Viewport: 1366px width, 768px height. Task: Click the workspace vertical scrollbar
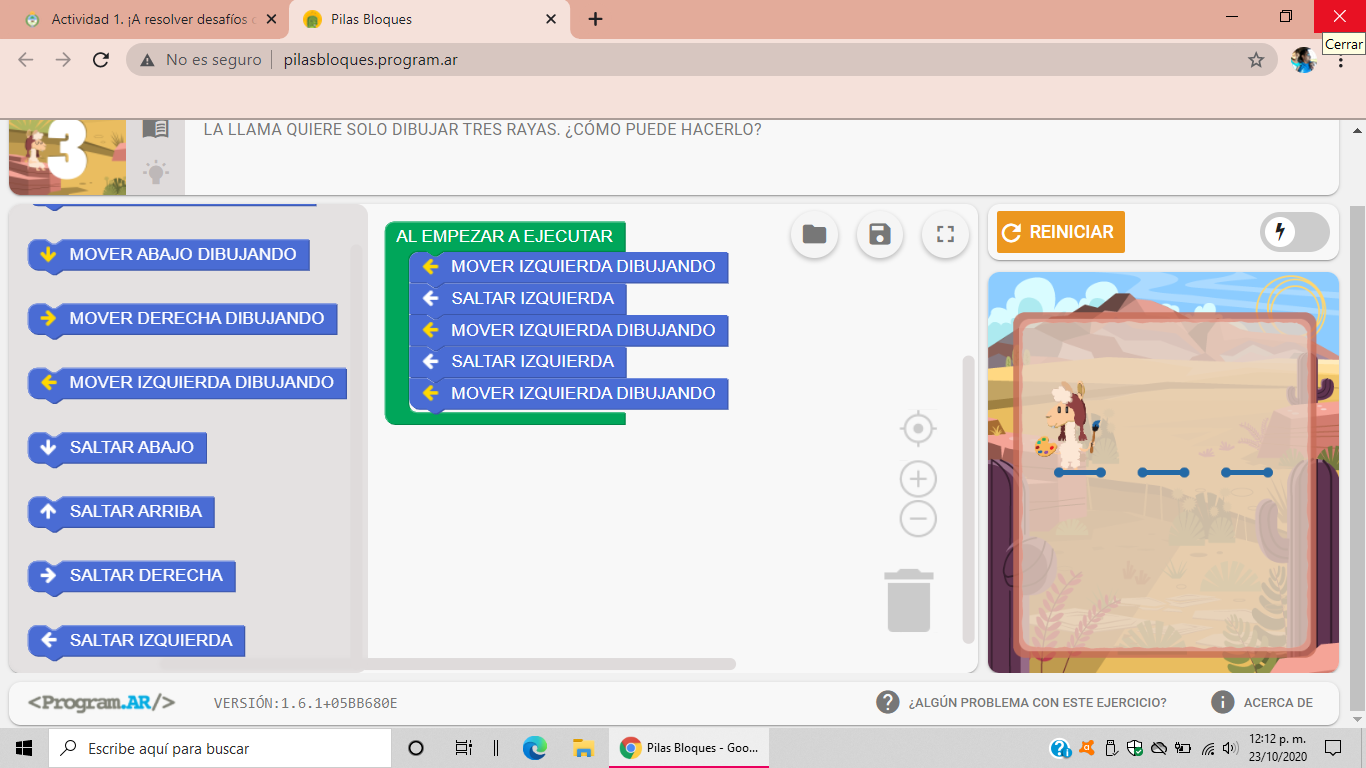click(x=967, y=500)
